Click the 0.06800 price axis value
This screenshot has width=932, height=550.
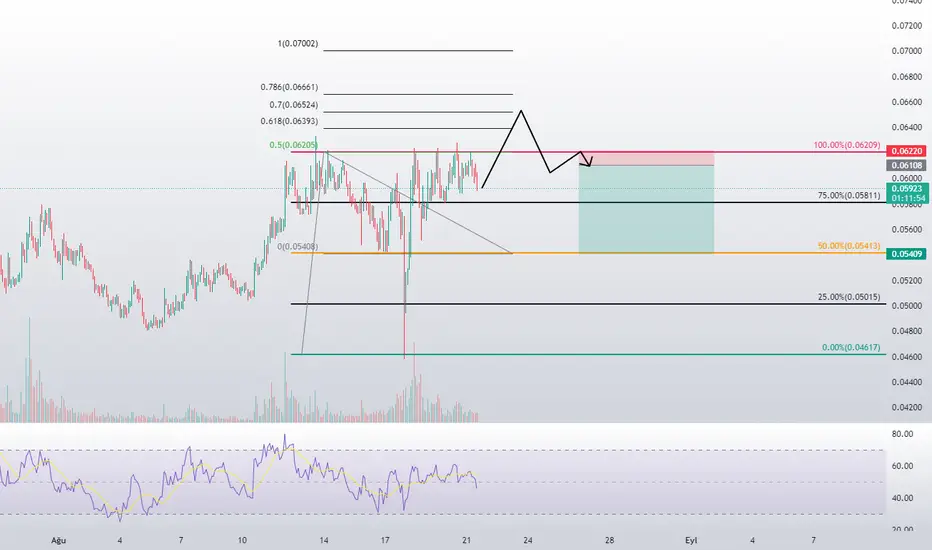tap(906, 77)
